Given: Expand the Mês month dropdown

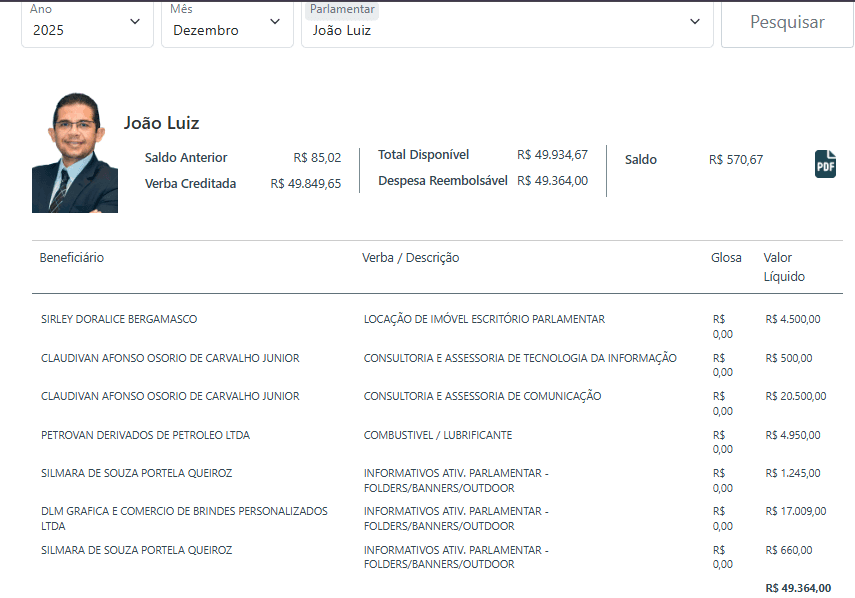Looking at the screenshot, I should (227, 22).
